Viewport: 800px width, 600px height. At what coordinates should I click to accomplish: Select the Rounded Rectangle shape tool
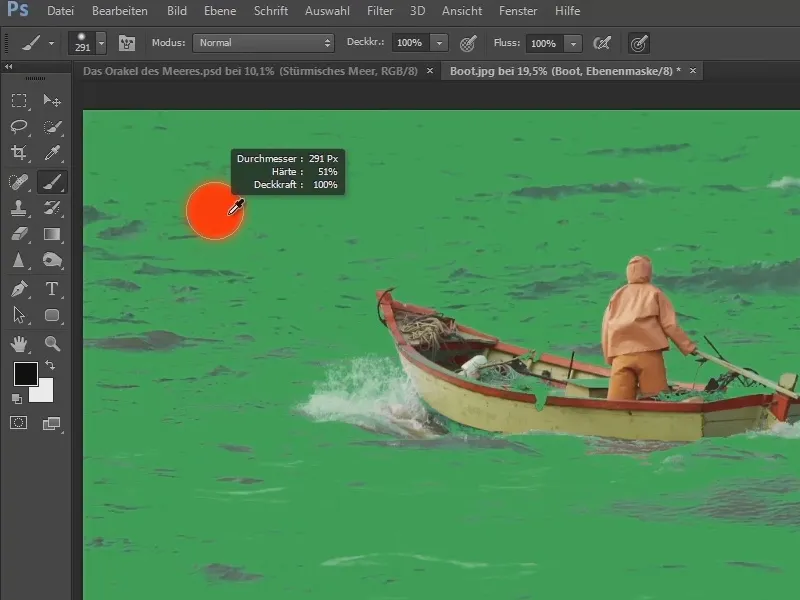click(52, 315)
